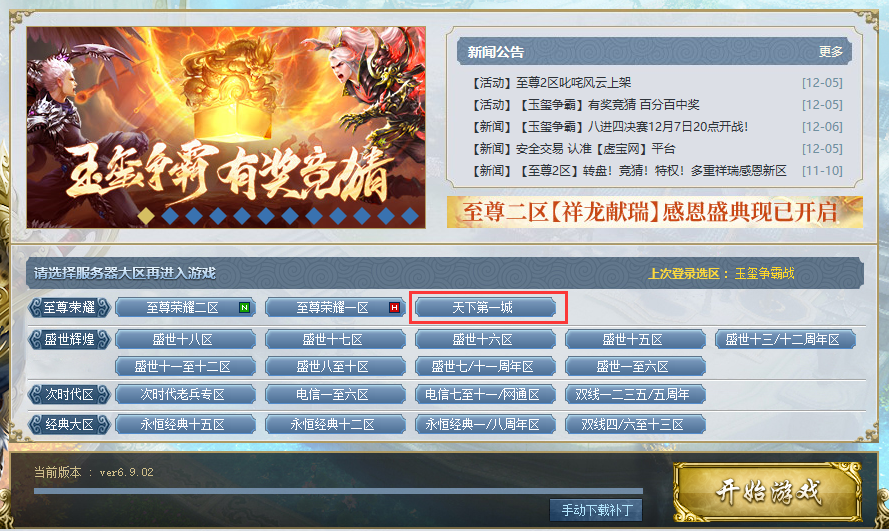Click the download progress bar
Image resolution: width=889 pixels, height=531 pixels.
pyautogui.click(x=338, y=491)
